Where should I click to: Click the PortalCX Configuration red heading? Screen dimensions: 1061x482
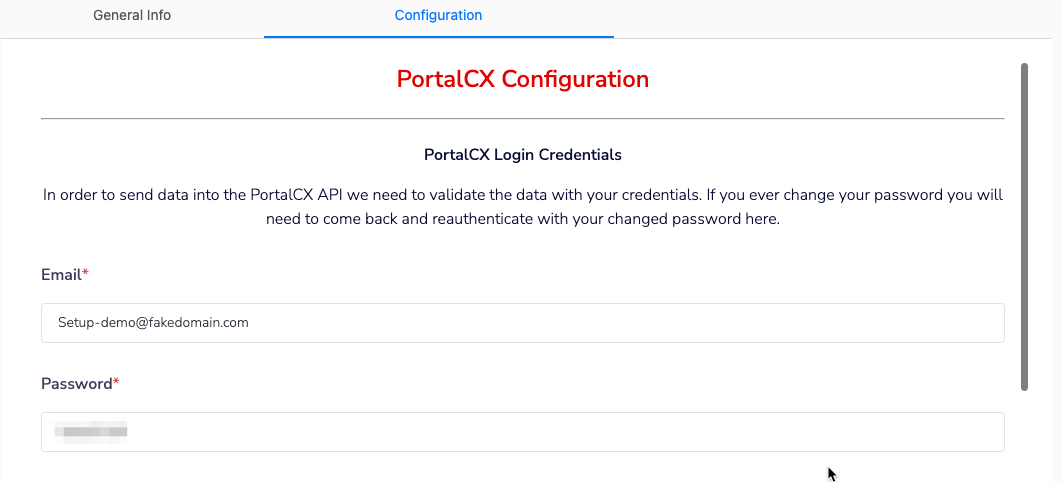coord(522,79)
